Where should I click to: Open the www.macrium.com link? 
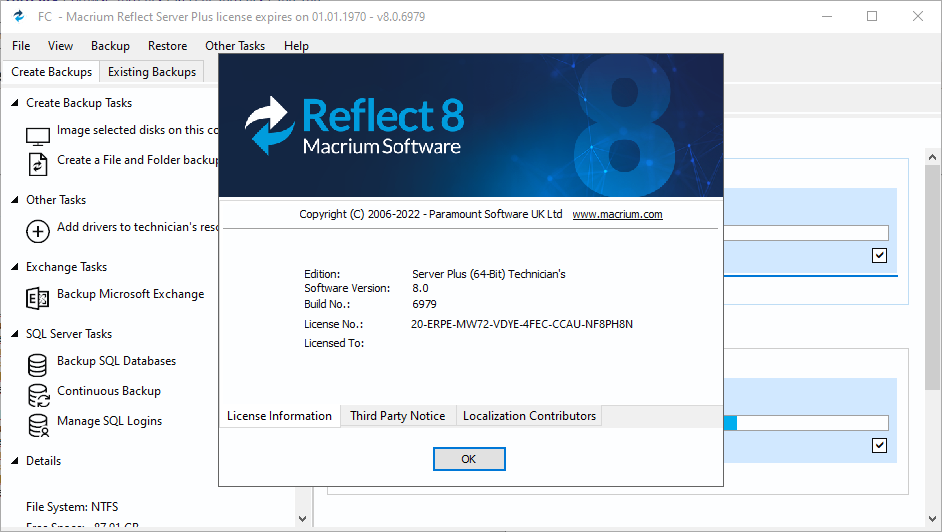617,214
